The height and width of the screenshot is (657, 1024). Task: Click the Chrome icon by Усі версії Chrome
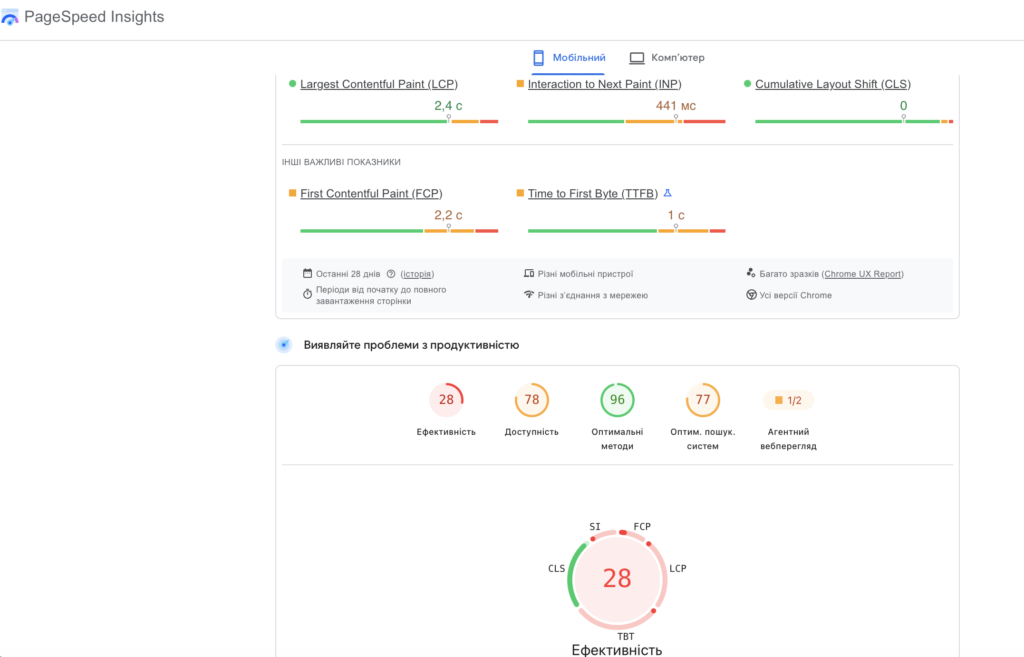pyautogui.click(x=751, y=295)
